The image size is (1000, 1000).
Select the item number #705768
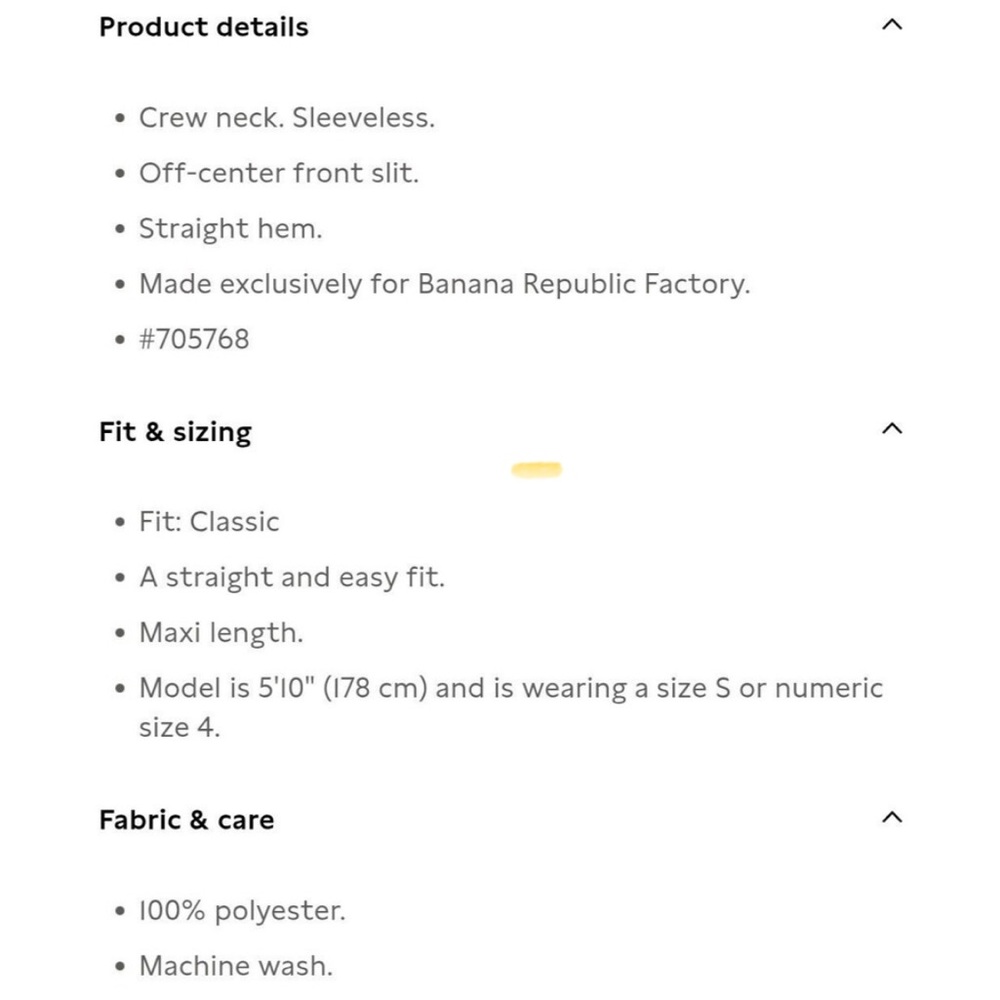(x=194, y=339)
